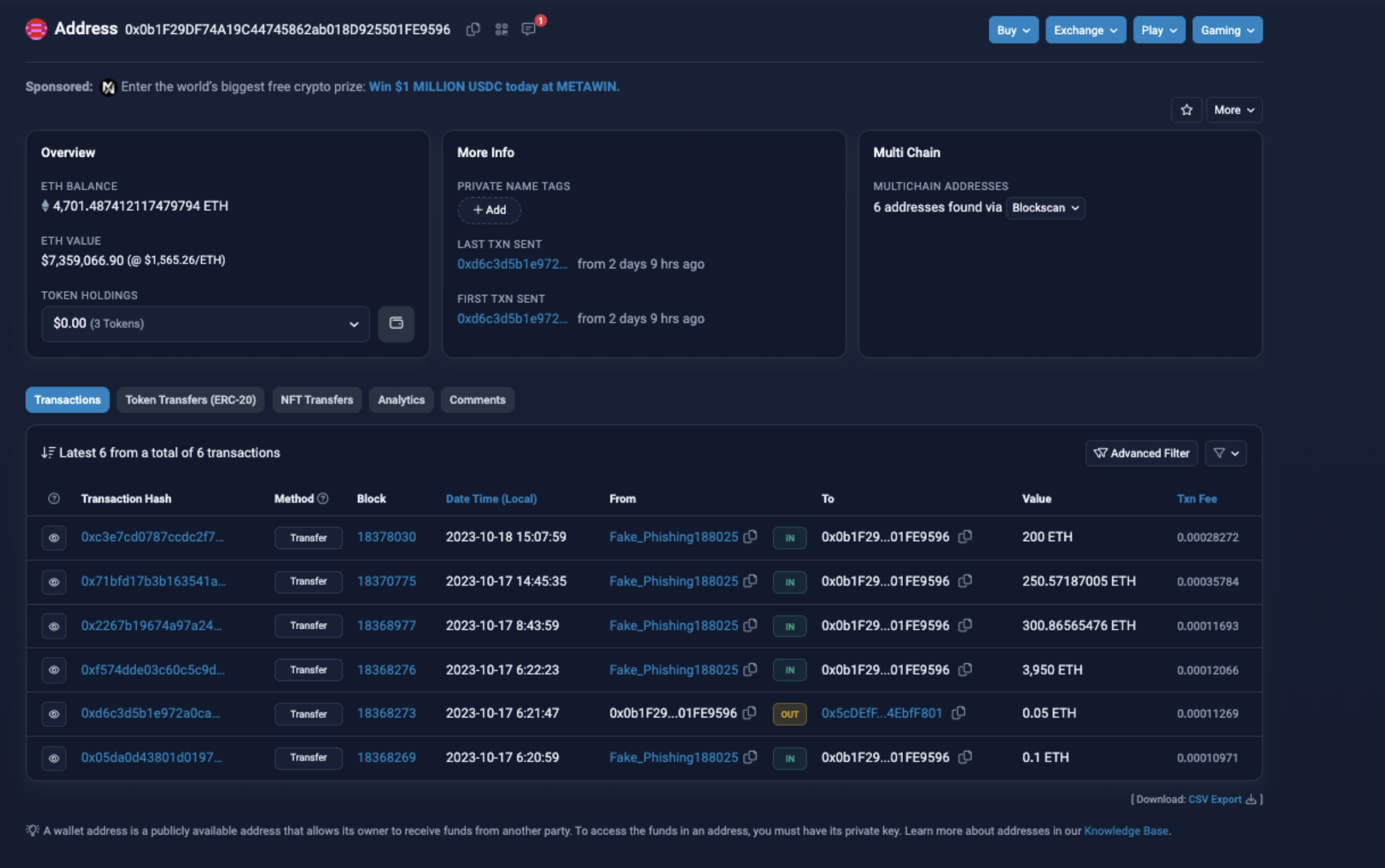This screenshot has height=868, width=1385.
Task: Click IN badge in 3,950 ETH row
Action: (790, 670)
